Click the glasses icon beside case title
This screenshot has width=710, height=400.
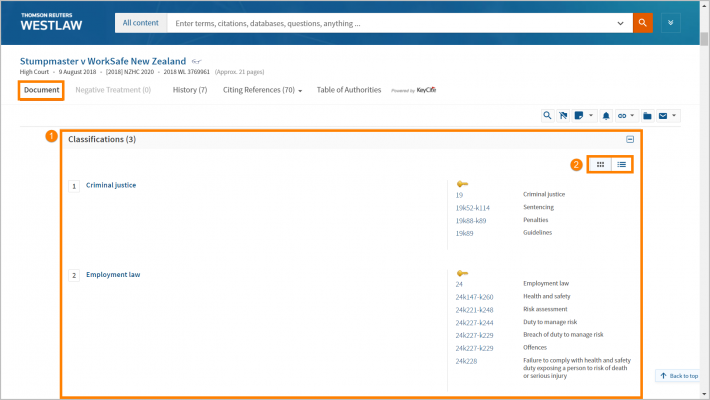pyautogui.click(x=196, y=61)
